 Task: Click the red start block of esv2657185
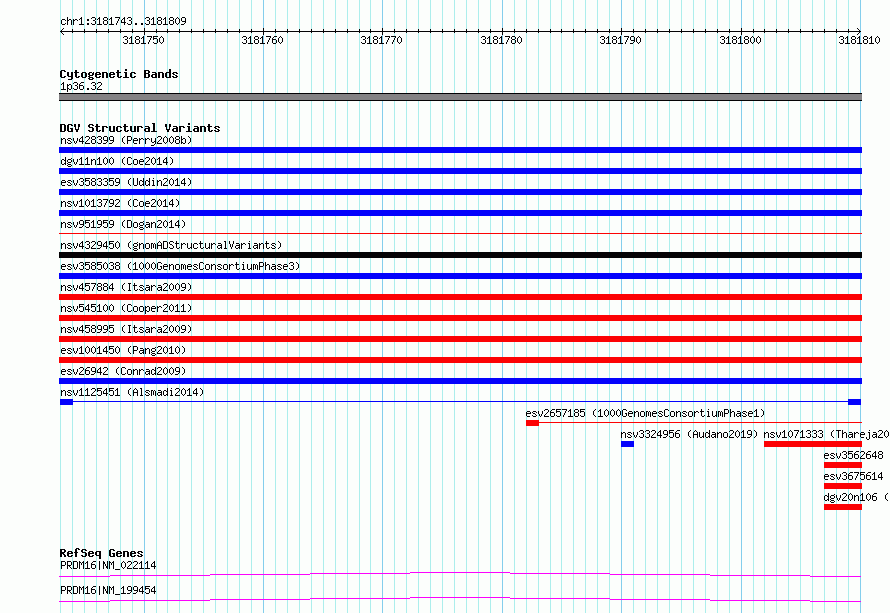pos(532,423)
